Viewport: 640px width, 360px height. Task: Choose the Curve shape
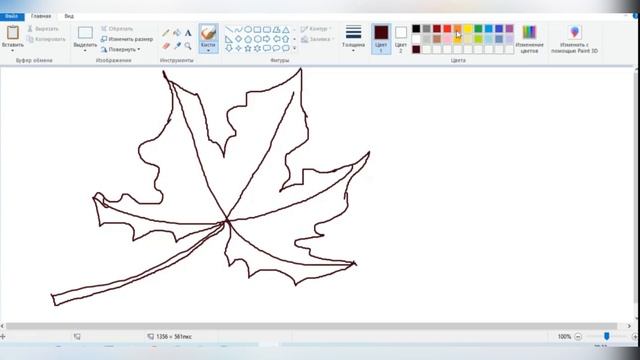[238, 29]
